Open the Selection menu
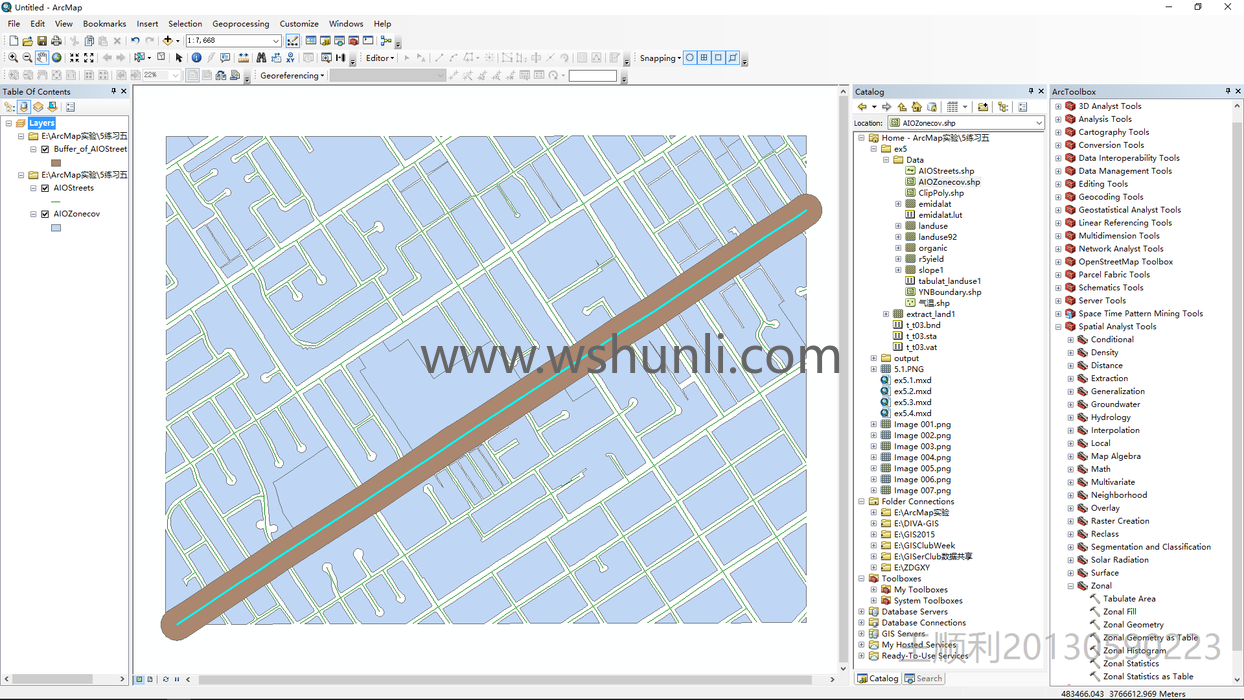This screenshot has width=1244, height=700. coord(185,24)
